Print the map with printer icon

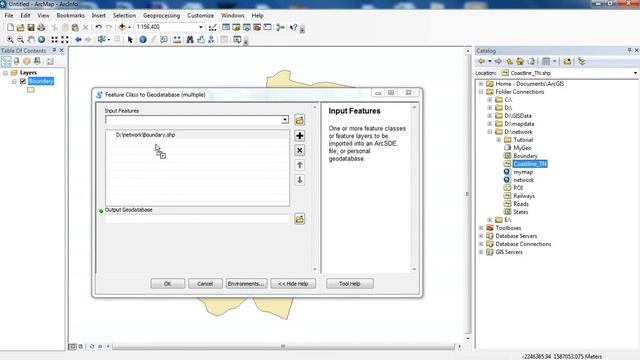tap(41, 27)
